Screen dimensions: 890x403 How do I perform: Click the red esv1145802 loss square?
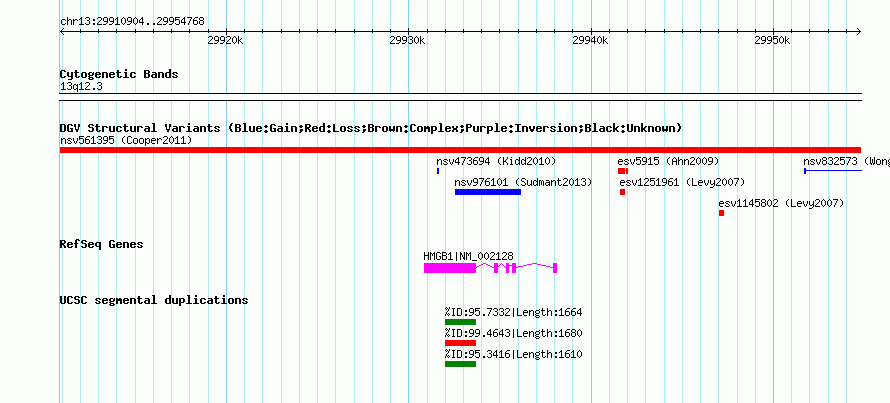point(721,213)
